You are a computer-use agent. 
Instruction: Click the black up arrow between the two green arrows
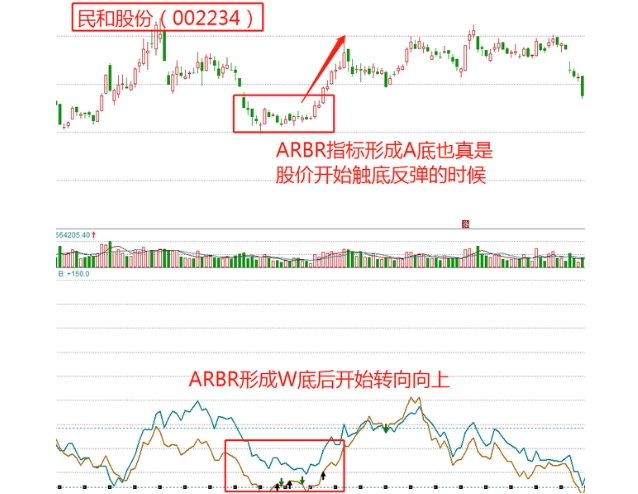[x=289, y=484]
